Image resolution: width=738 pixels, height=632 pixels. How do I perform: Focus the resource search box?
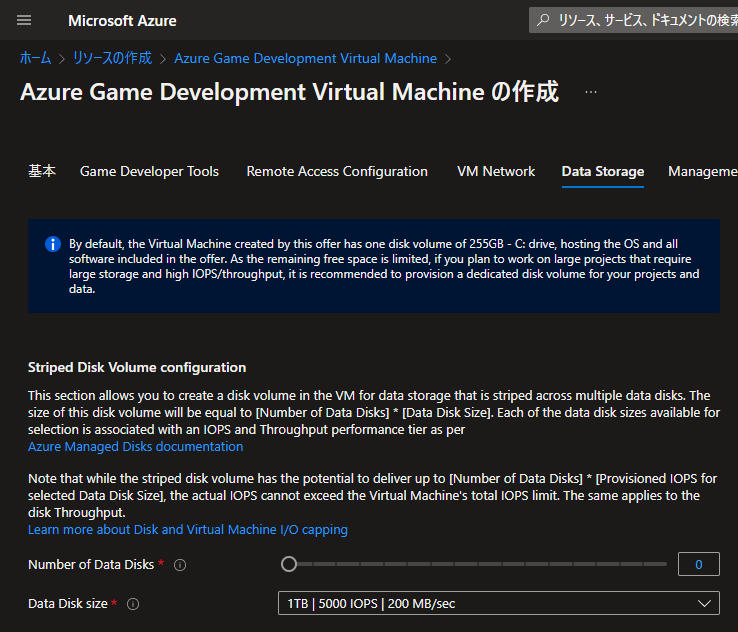(x=634, y=20)
